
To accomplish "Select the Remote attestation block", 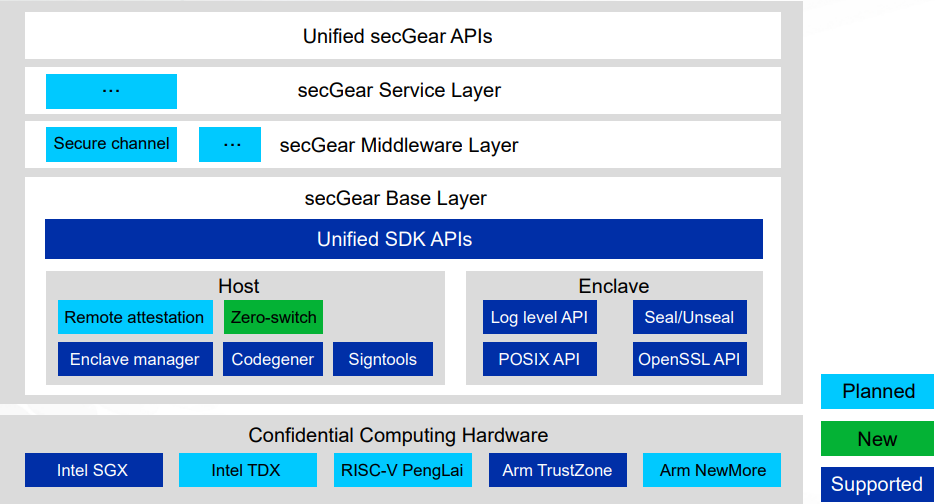I will point(135,318).
